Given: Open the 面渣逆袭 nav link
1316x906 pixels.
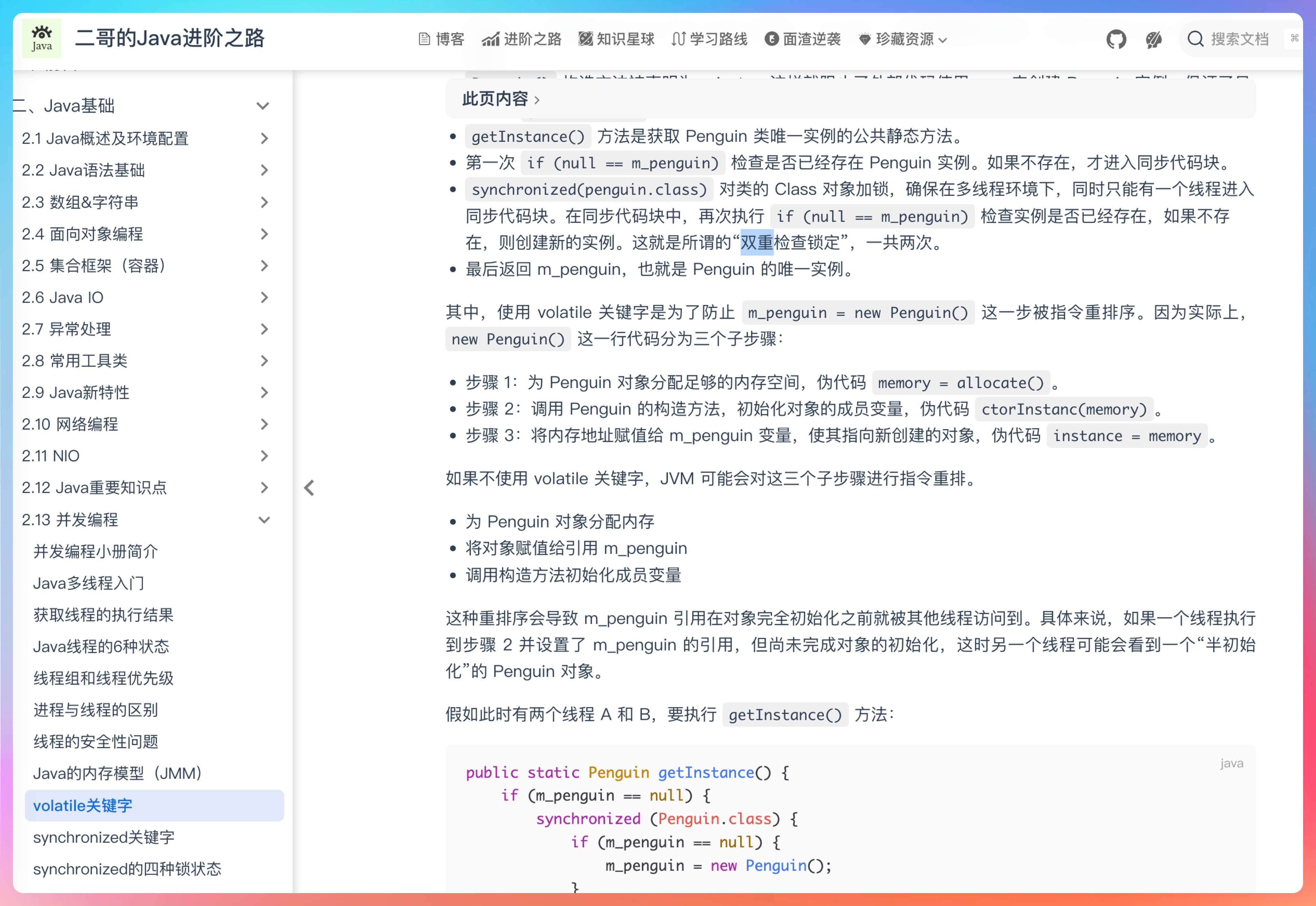Looking at the screenshot, I should point(802,39).
